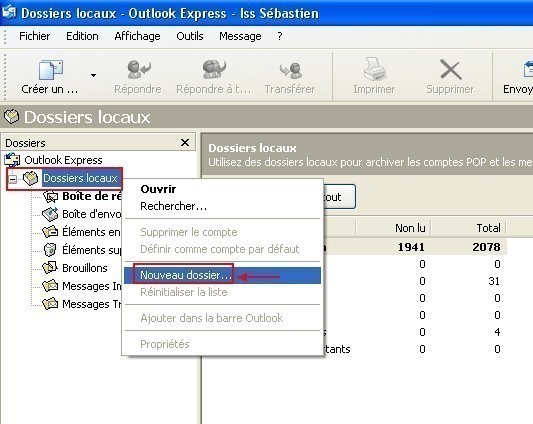This screenshot has height=424, width=533.
Task: Click the total count 2078
Action: tap(486, 247)
